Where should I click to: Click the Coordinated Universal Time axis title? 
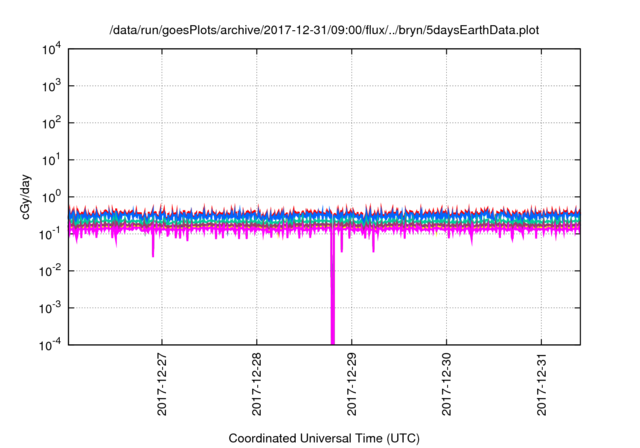pos(324,438)
